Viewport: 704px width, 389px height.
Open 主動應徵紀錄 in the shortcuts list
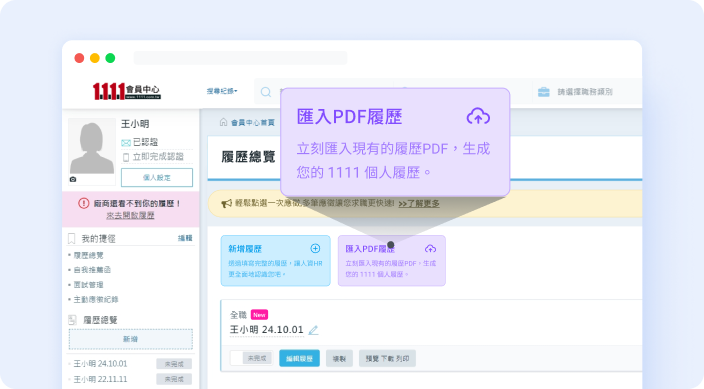tap(96, 300)
